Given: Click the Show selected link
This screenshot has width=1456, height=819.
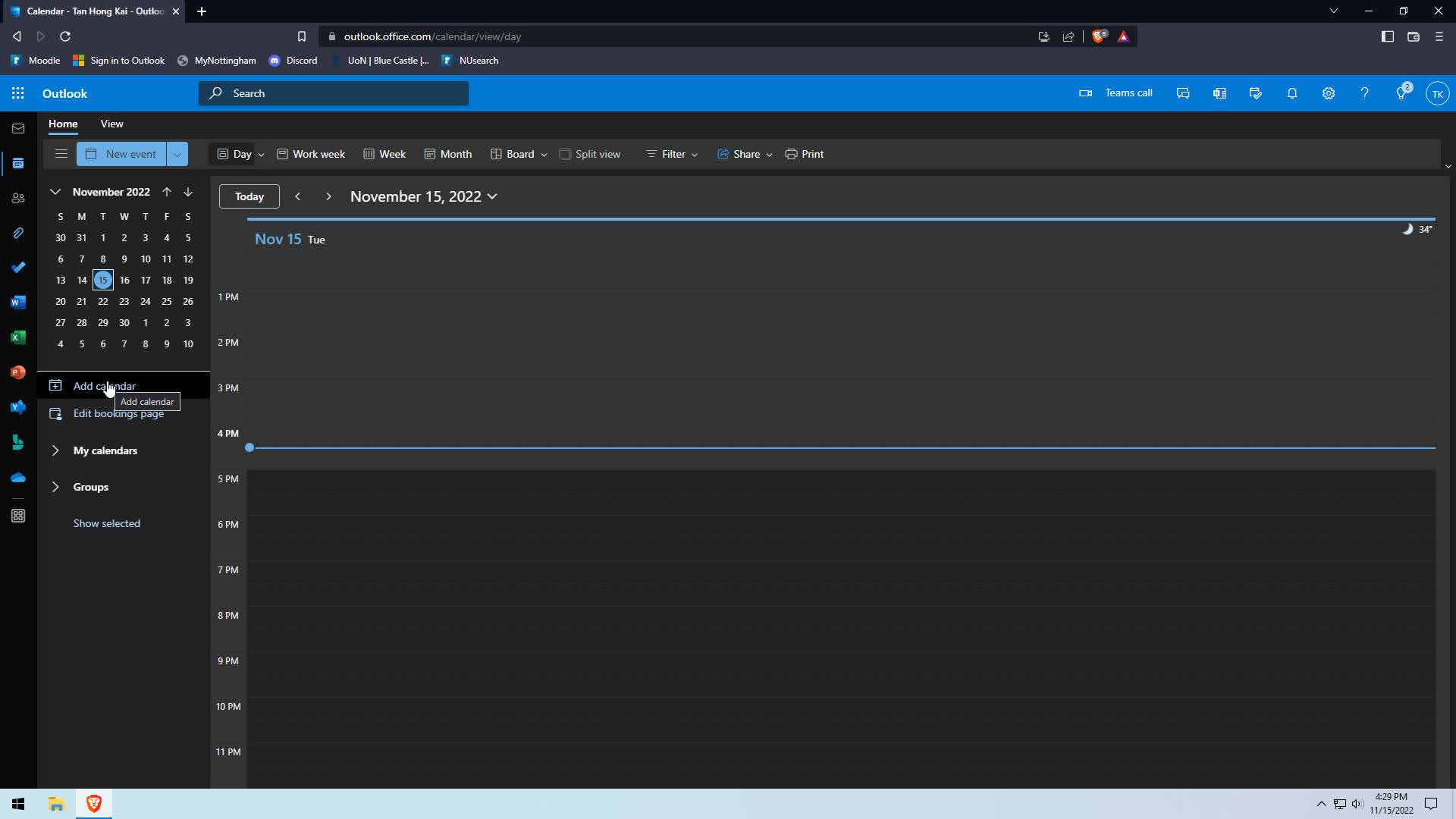Looking at the screenshot, I should click(106, 523).
